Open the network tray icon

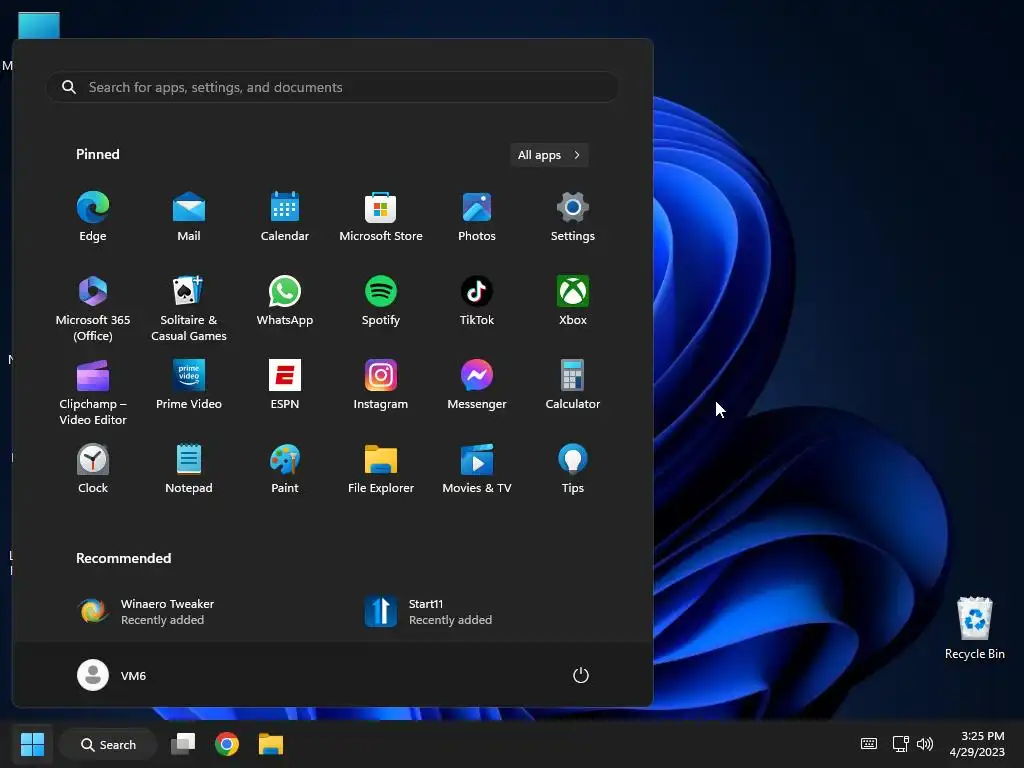coord(901,744)
